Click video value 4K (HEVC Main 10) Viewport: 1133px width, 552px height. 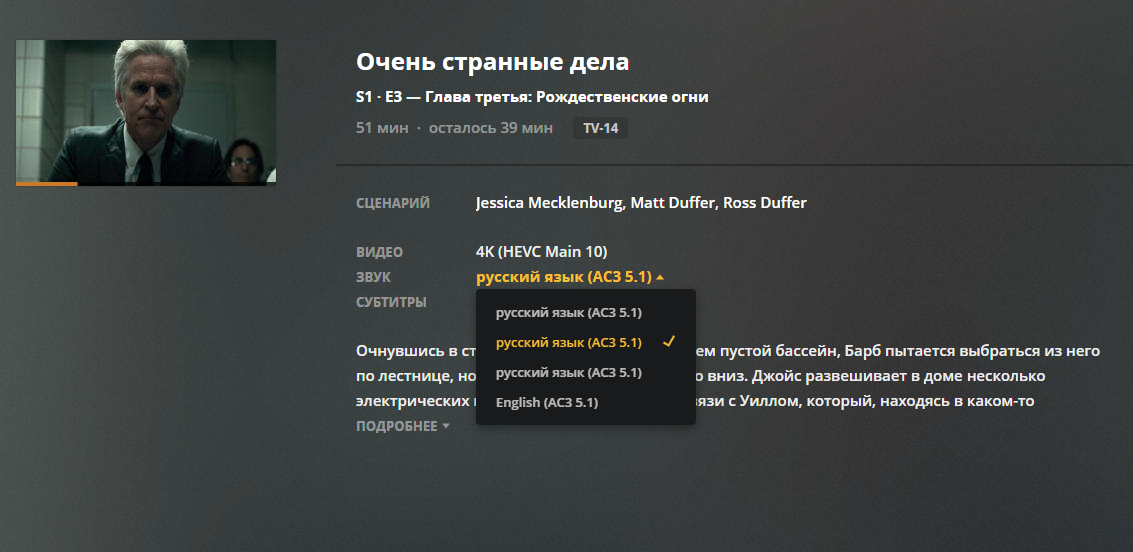click(542, 252)
